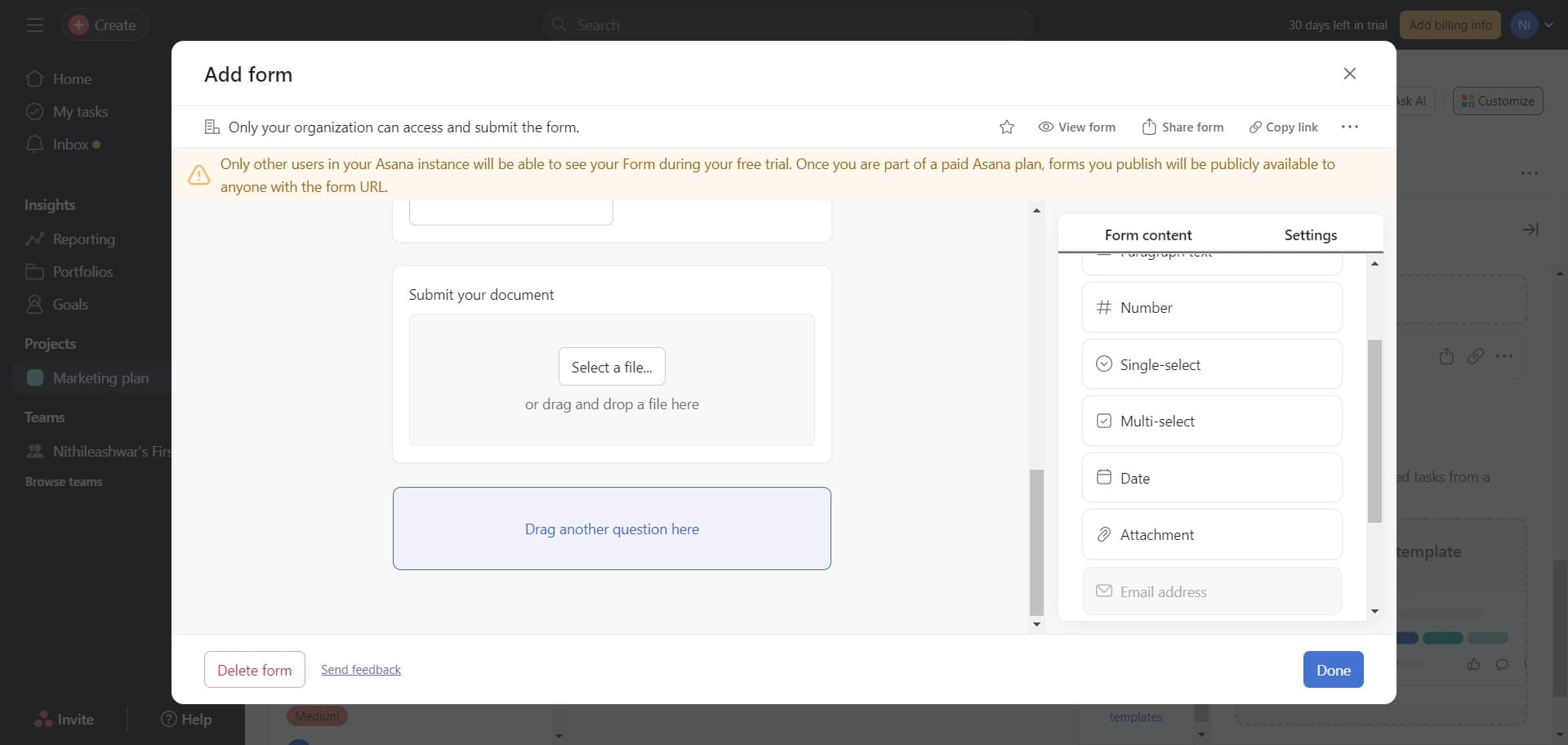
Task: Open View form with the eye icon
Action: tap(1076, 127)
